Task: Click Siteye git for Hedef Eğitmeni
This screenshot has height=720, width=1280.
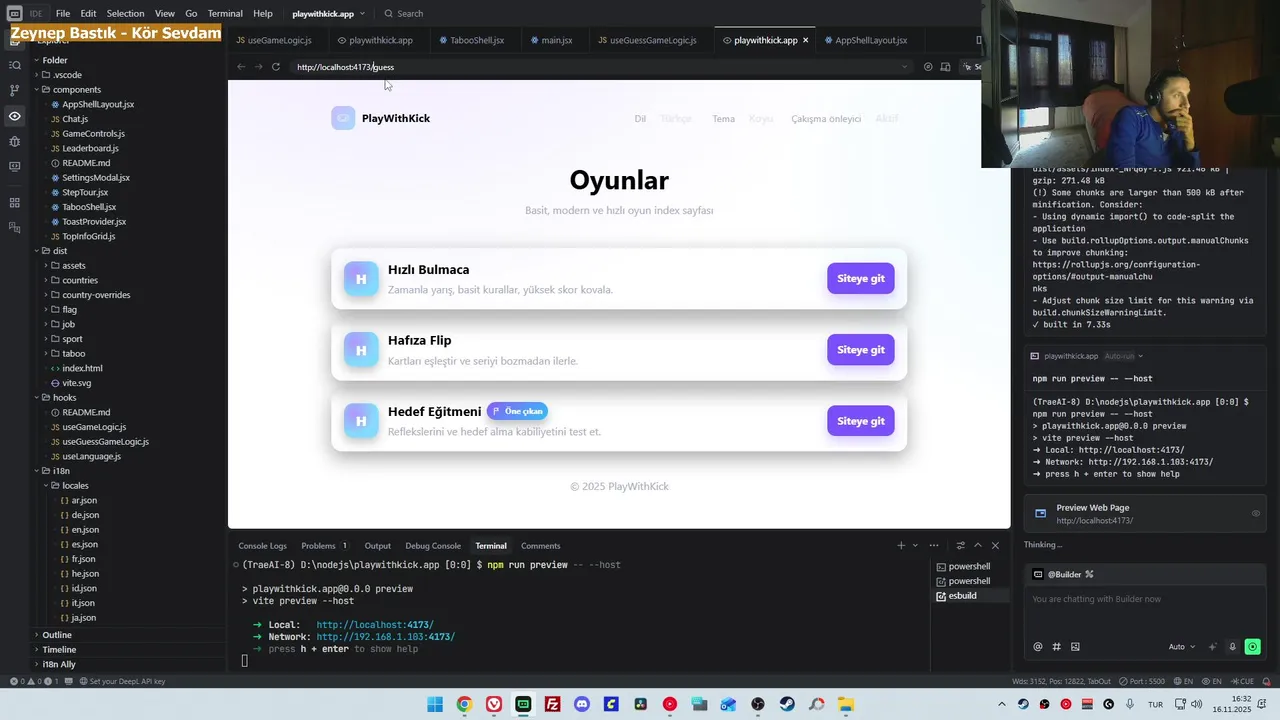Action: click(860, 420)
